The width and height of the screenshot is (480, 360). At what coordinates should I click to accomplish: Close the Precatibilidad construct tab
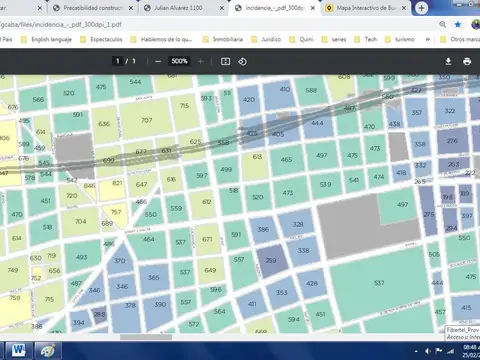[131, 8]
